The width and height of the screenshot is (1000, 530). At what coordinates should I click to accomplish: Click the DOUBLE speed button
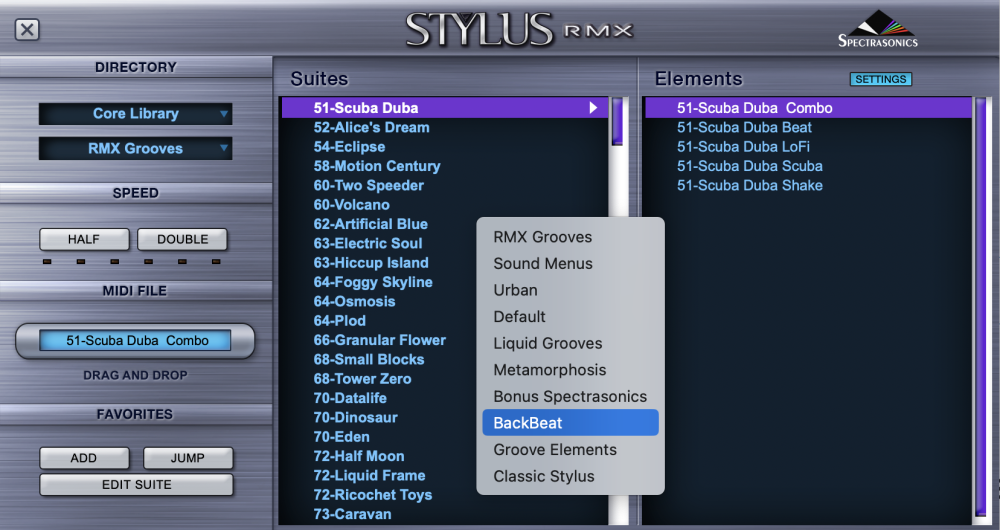182,239
